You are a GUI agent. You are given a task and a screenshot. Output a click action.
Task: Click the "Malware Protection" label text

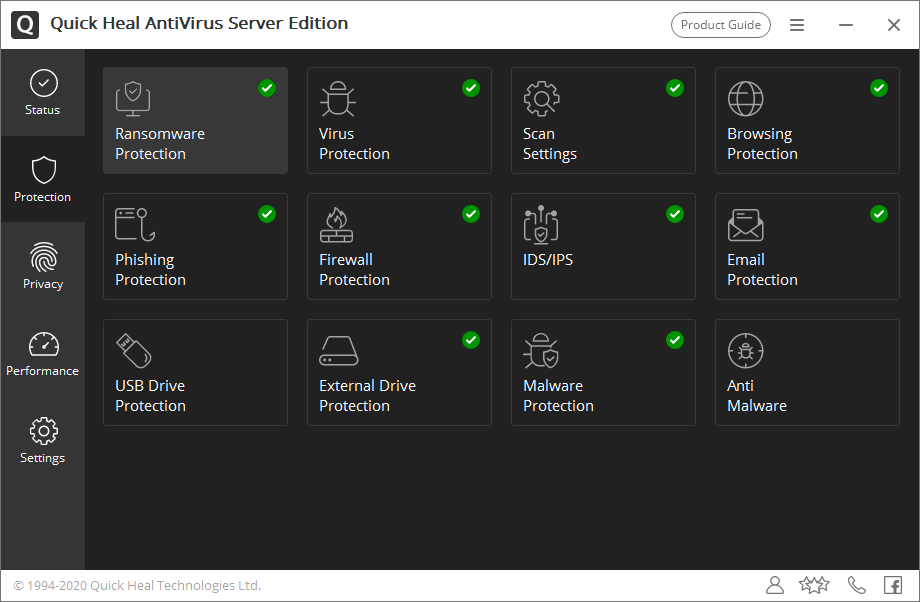coord(558,395)
